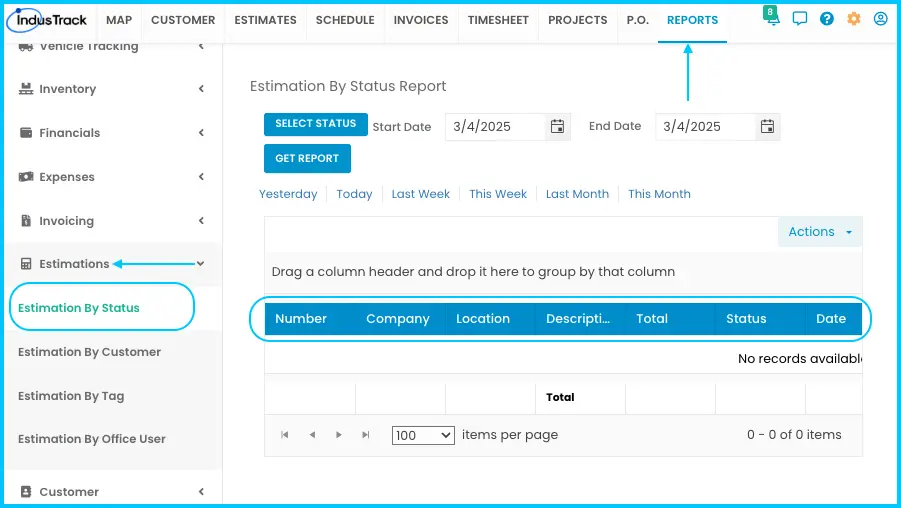Viewport: 901px width, 508px height.
Task: Open the chat messages icon
Action: pyautogui.click(x=799, y=19)
